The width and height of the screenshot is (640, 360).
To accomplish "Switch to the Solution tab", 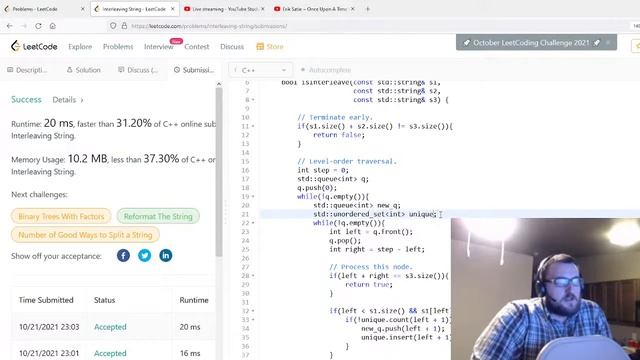I will (x=84, y=70).
